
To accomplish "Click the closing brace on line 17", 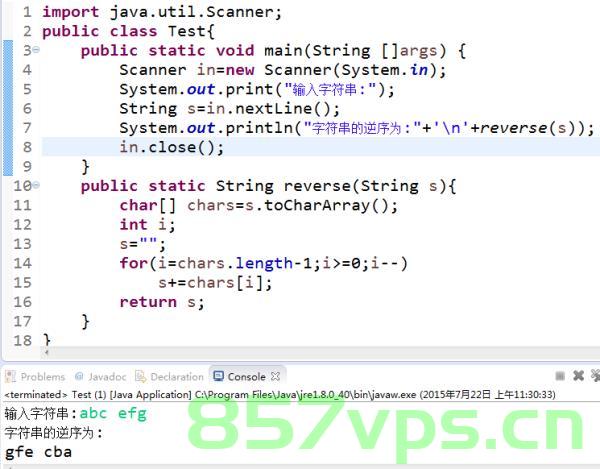I will [x=85, y=321].
